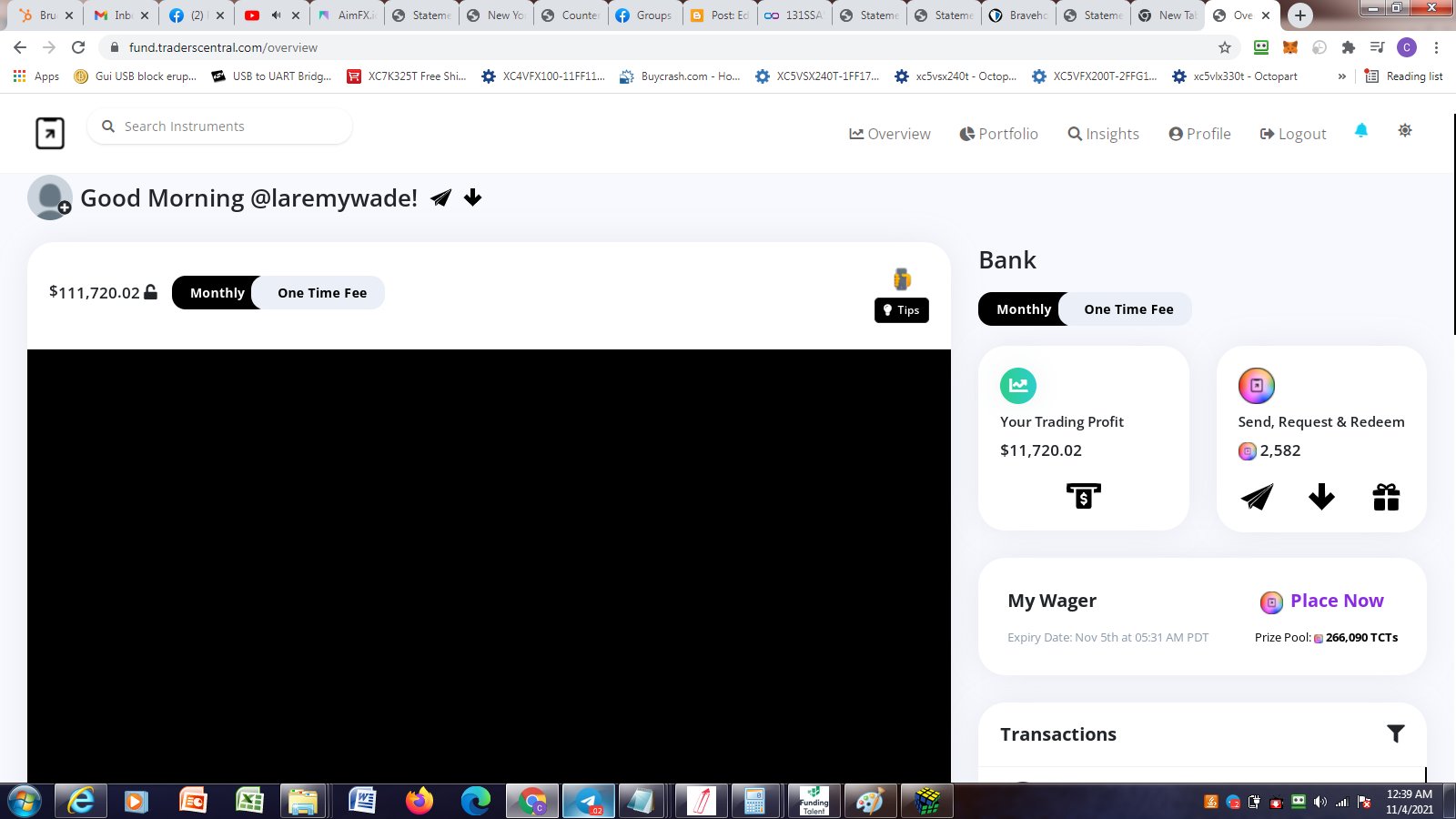The width and height of the screenshot is (1456, 819).
Task: Open the media control button in toolbar
Action: pyautogui.click(x=1378, y=47)
